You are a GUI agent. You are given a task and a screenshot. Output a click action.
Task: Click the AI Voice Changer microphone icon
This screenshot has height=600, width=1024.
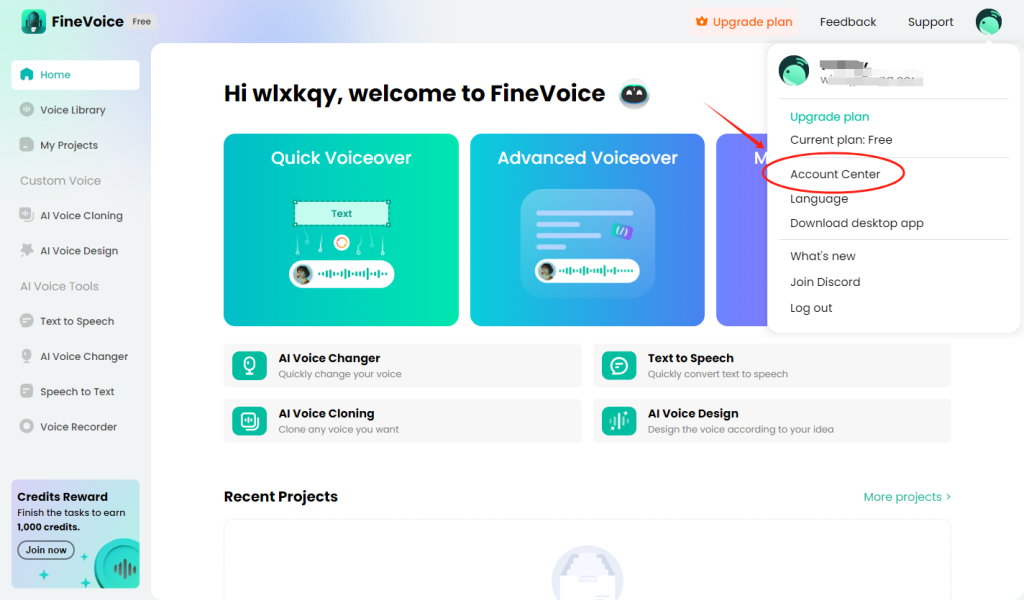[249, 366]
